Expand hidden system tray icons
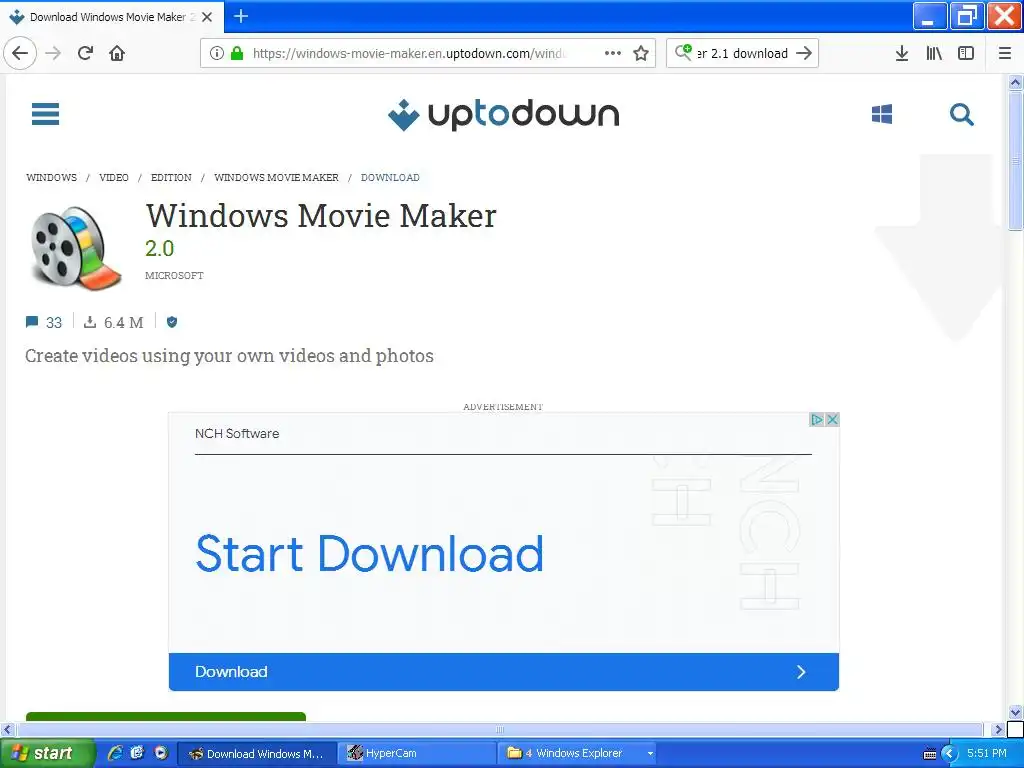 point(950,754)
